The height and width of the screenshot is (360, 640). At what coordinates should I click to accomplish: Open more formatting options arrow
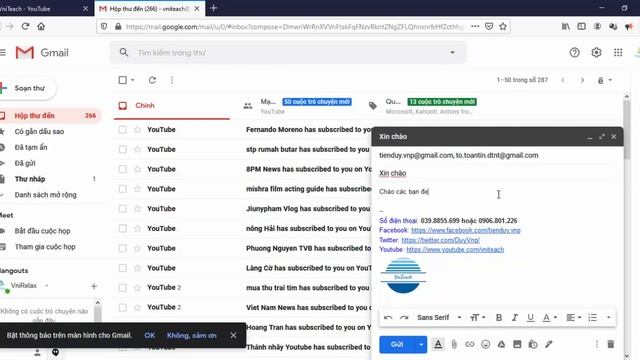coord(609,318)
